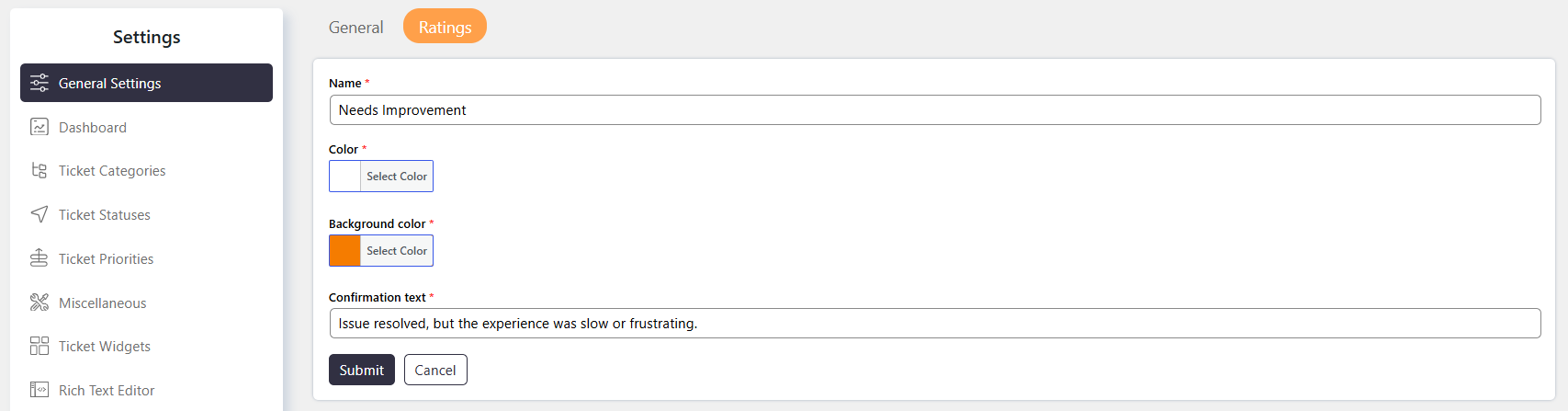Open Select Color for Color field
1568x411 pixels.
397,176
